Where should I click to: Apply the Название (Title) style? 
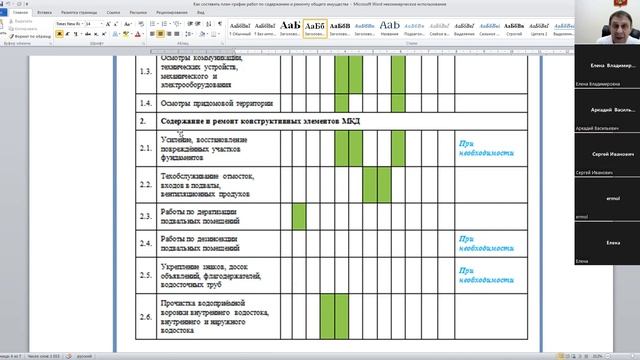point(389,29)
